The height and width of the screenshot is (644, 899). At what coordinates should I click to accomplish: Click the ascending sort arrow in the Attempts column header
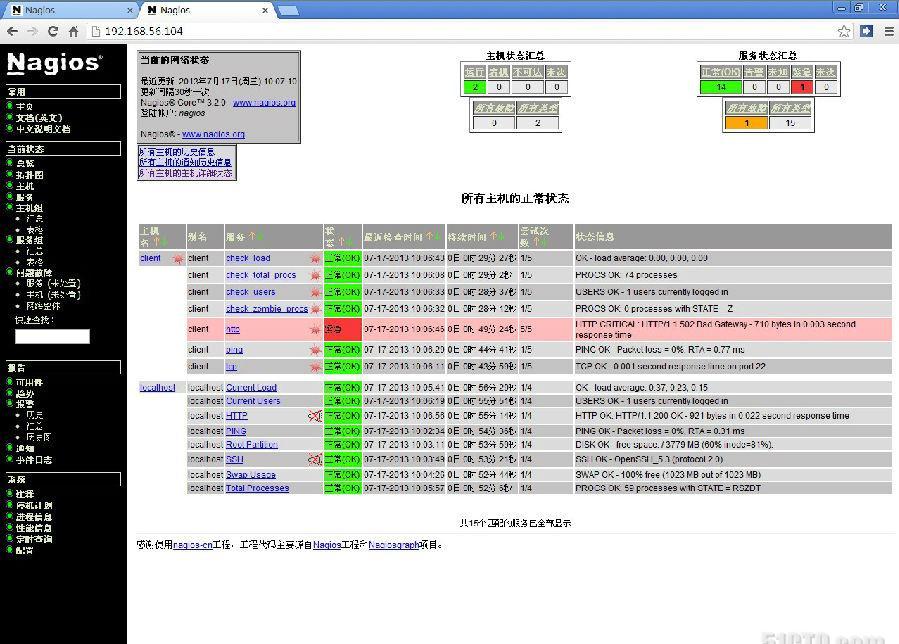pos(537,243)
